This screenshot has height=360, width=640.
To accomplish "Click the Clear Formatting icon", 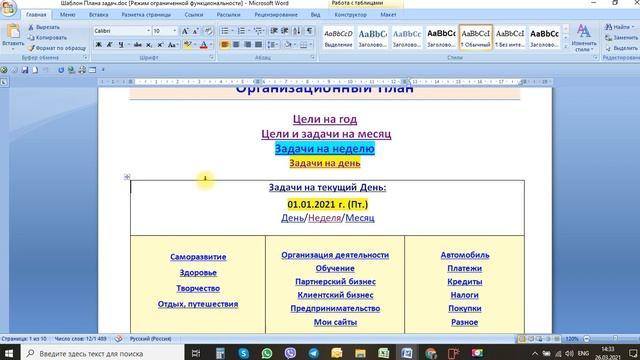I will [x=209, y=31].
